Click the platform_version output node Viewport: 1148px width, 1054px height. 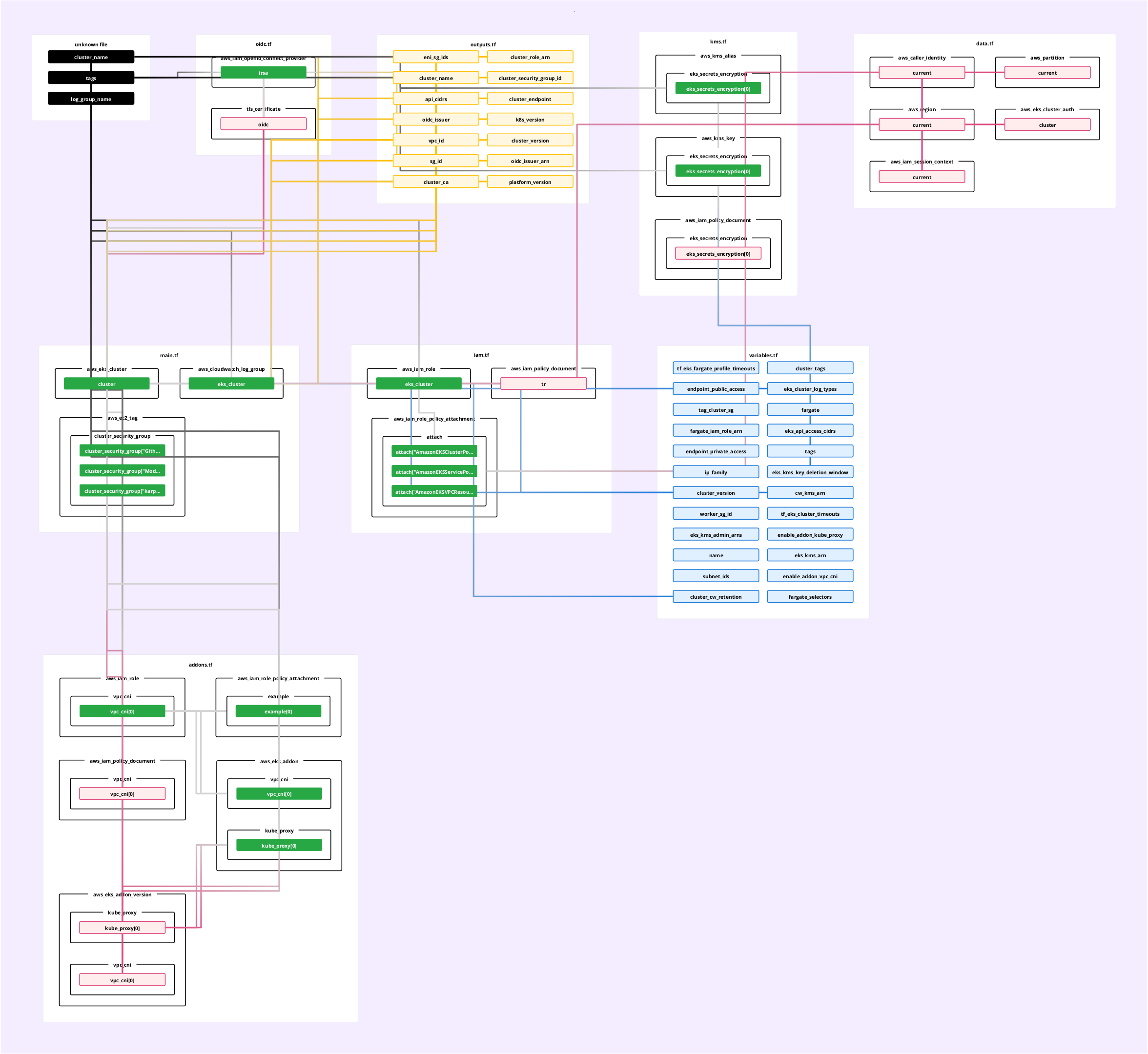click(530, 182)
